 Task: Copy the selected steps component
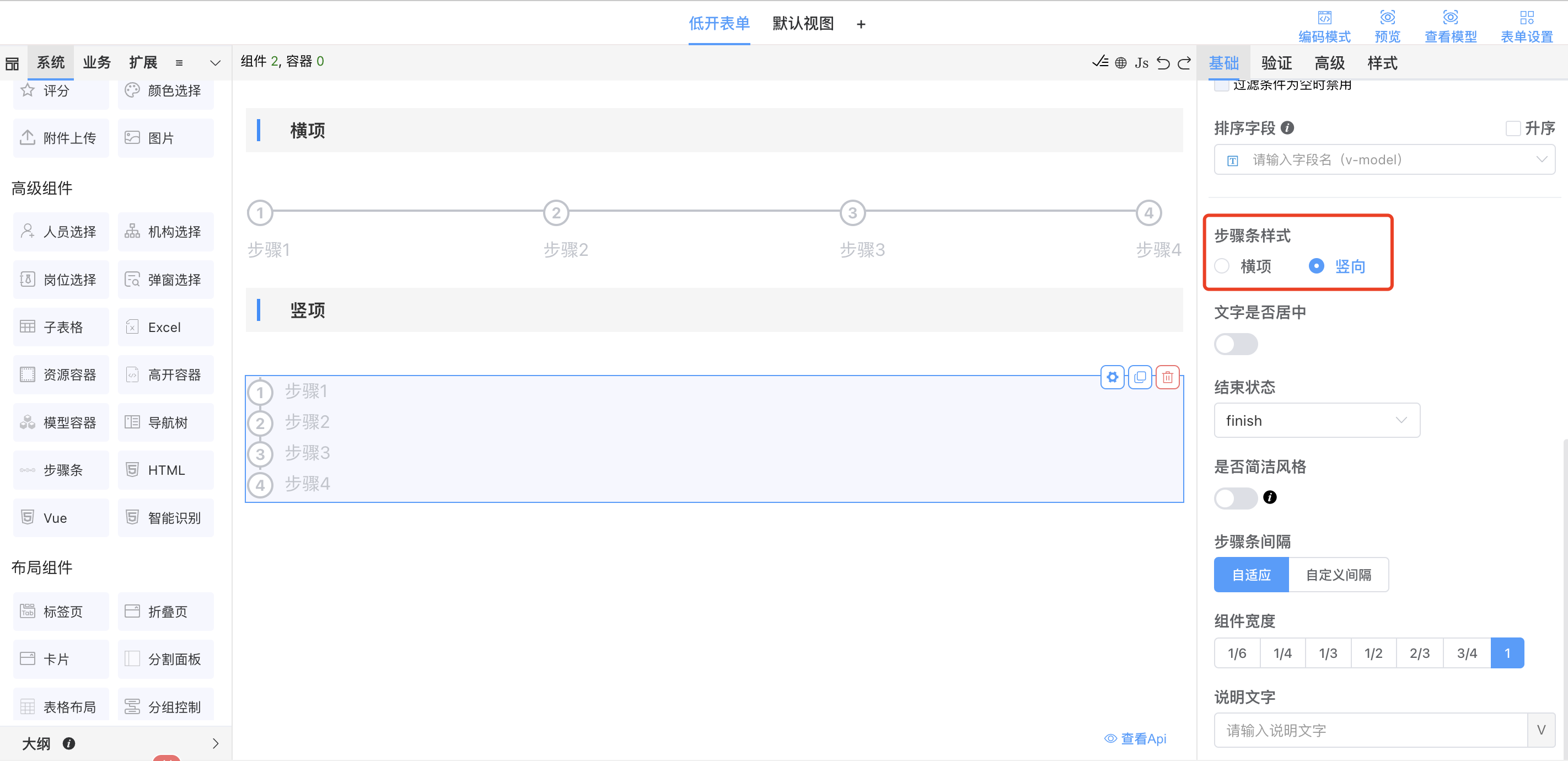click(1140, 377)
